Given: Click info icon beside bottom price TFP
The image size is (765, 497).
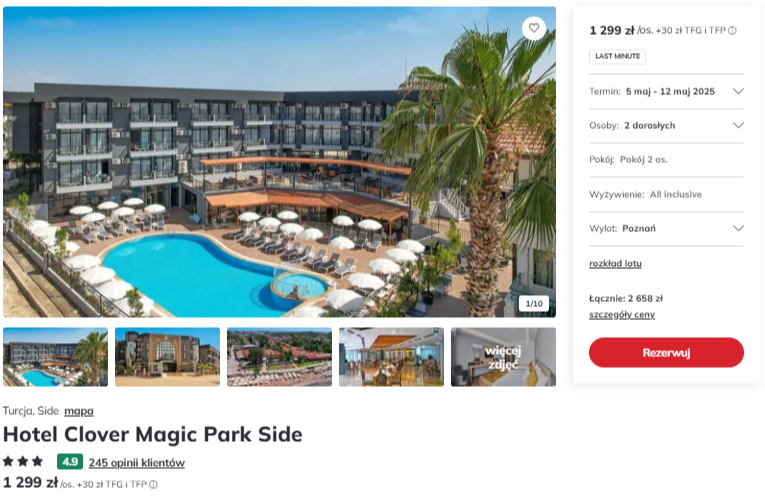Looking at the screenshot, I should [x=153, y=484].
